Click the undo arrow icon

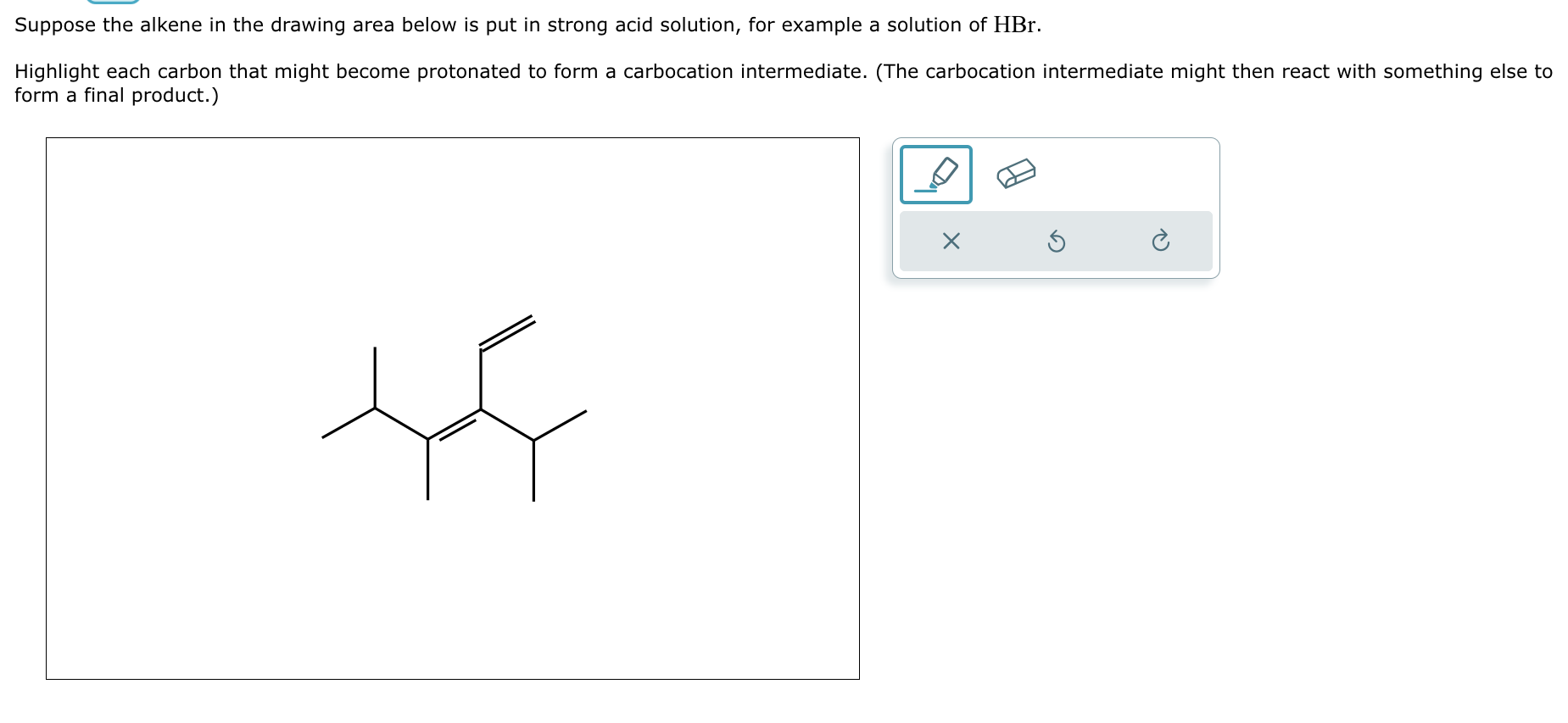point(1055,242)
